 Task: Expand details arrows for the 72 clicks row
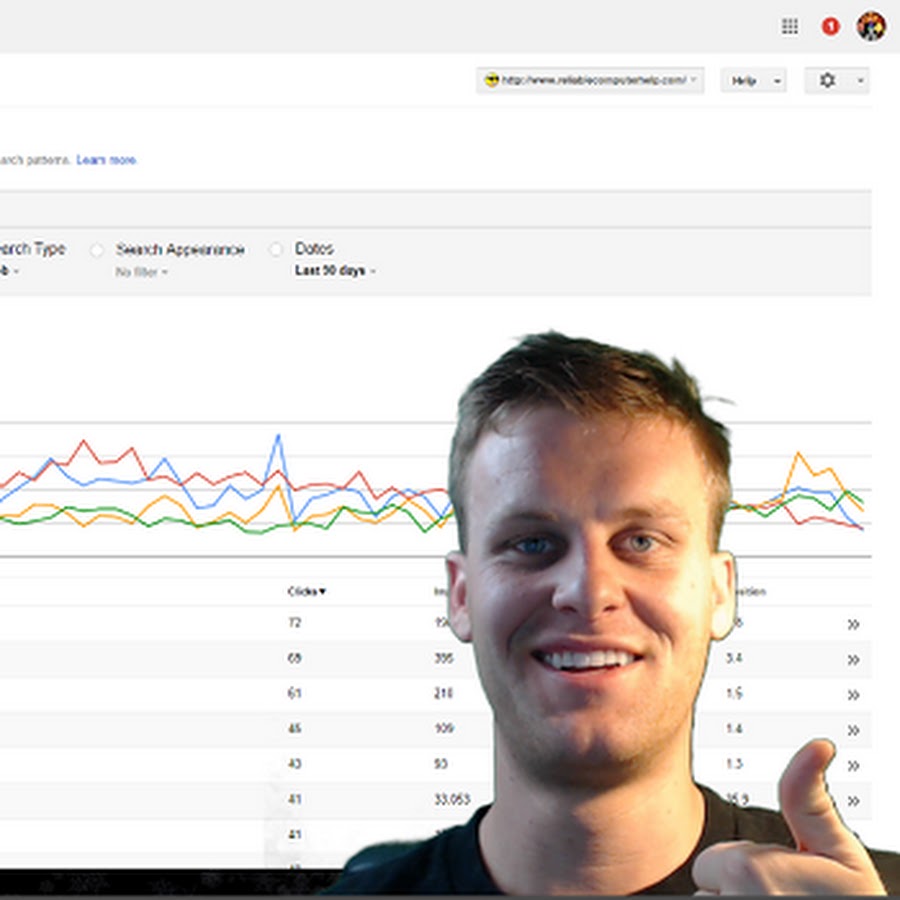853,624
